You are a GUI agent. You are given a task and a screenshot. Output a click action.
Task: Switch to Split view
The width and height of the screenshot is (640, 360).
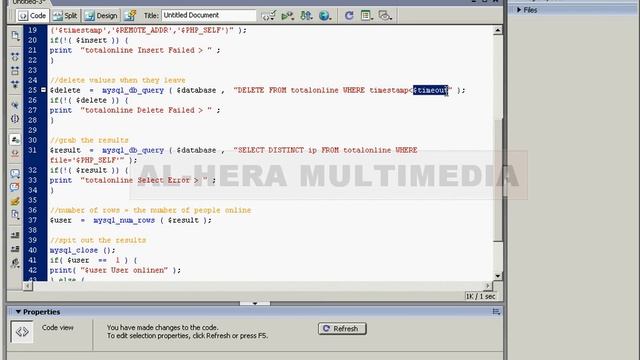pyautogui.click(x=65, y=16)
